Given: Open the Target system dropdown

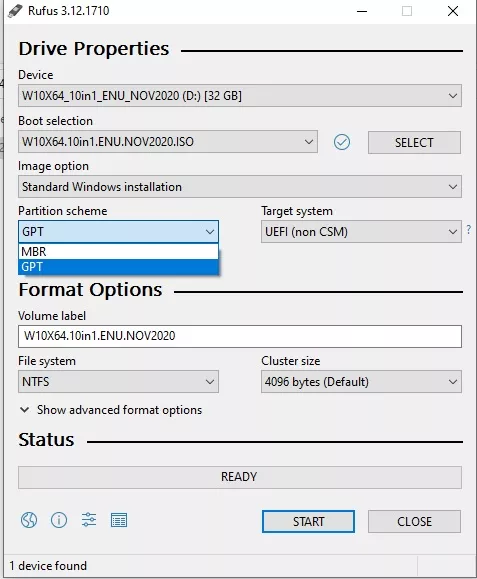Looking at the screenshot, I should tap(361, 232).
